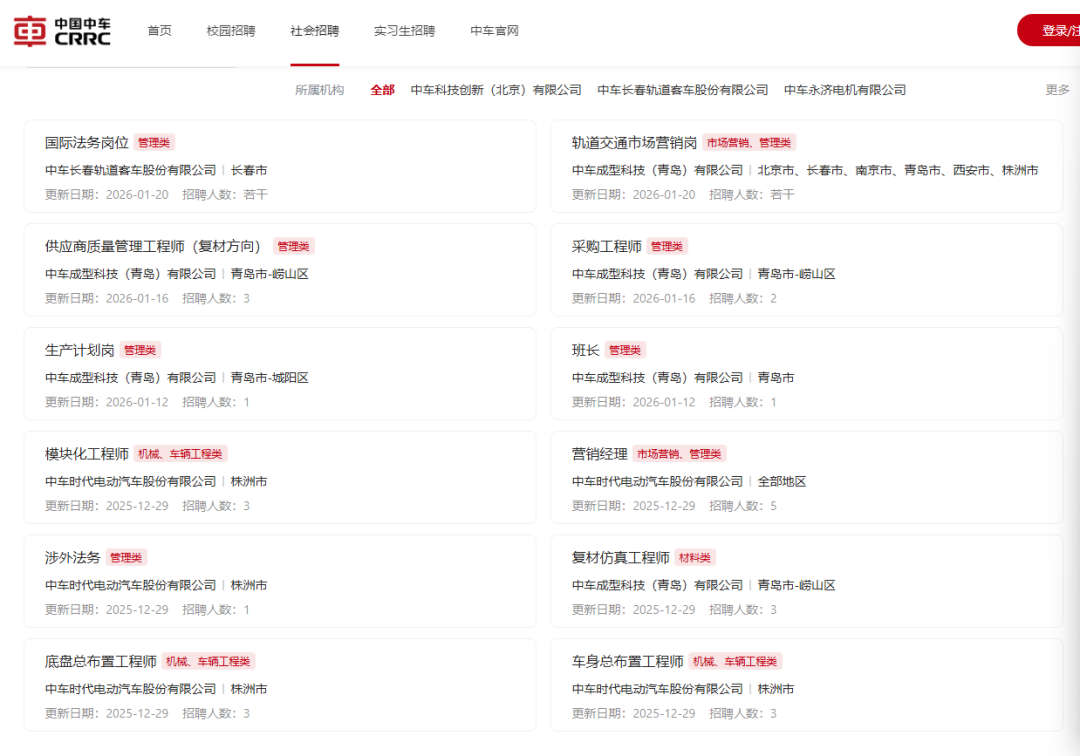Click 机械、车辆工程类 tag on 模块化工程师

click(180, 454)
